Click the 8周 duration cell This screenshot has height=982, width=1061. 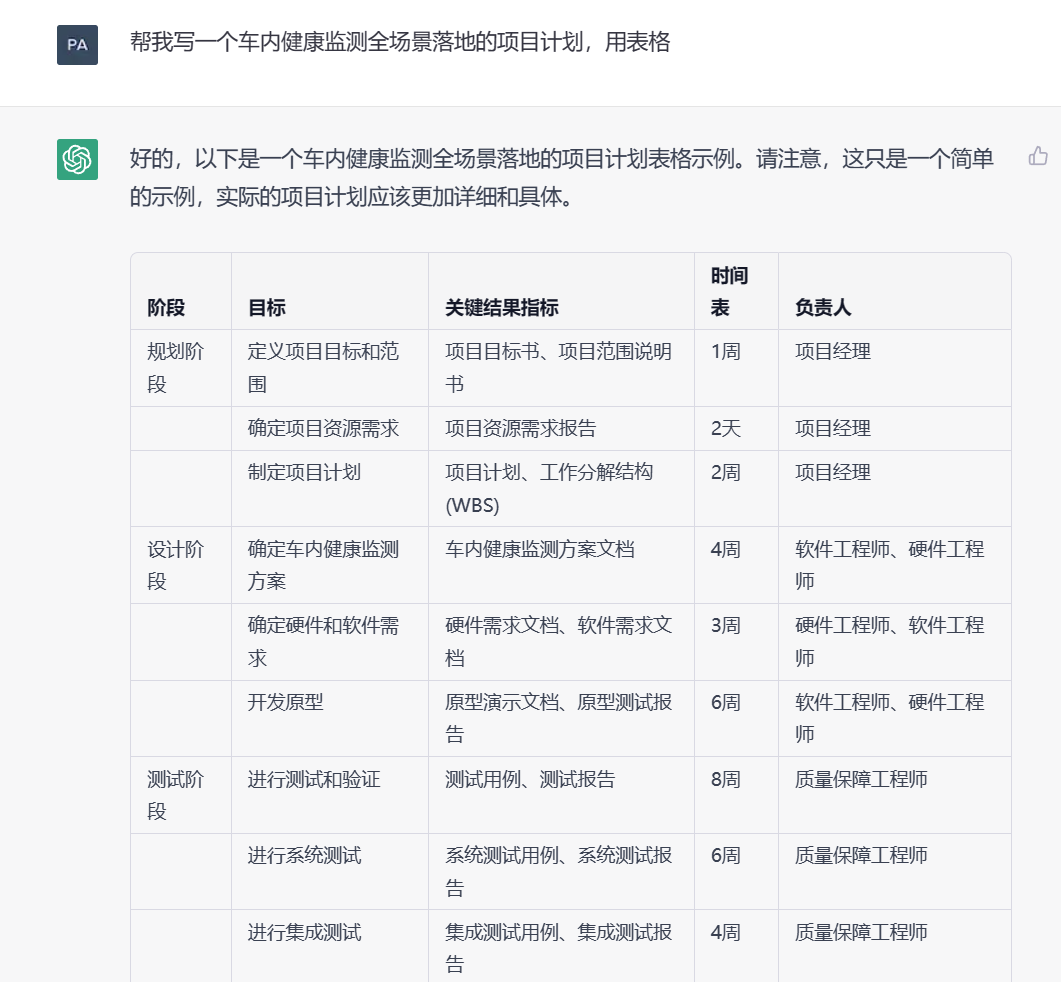click(x=726, y=779)
